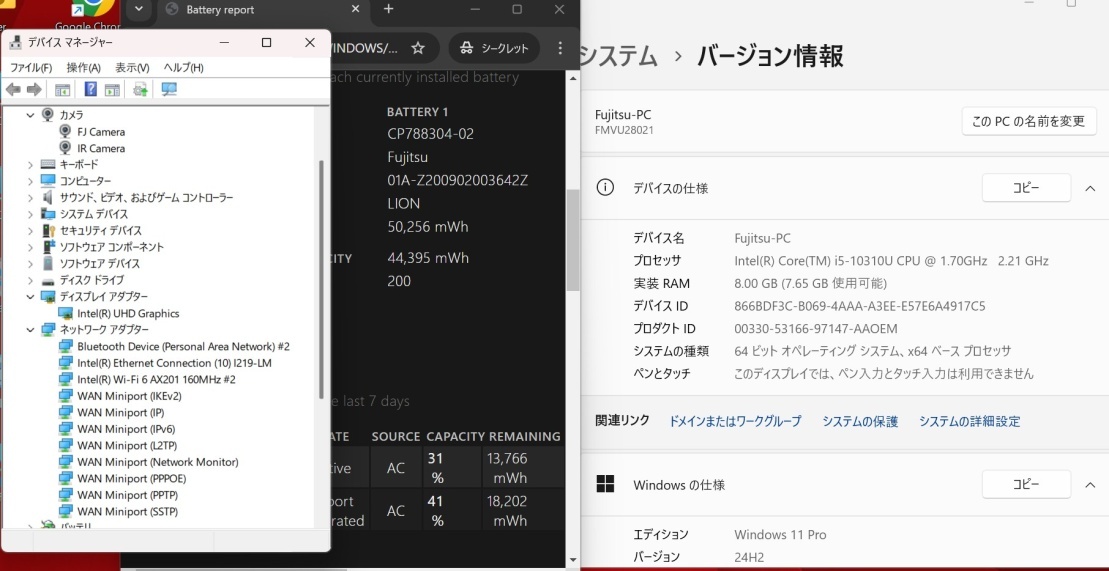Select the IR Camera device
This screenshot has width=1109, height=571.
coord(101,148)
